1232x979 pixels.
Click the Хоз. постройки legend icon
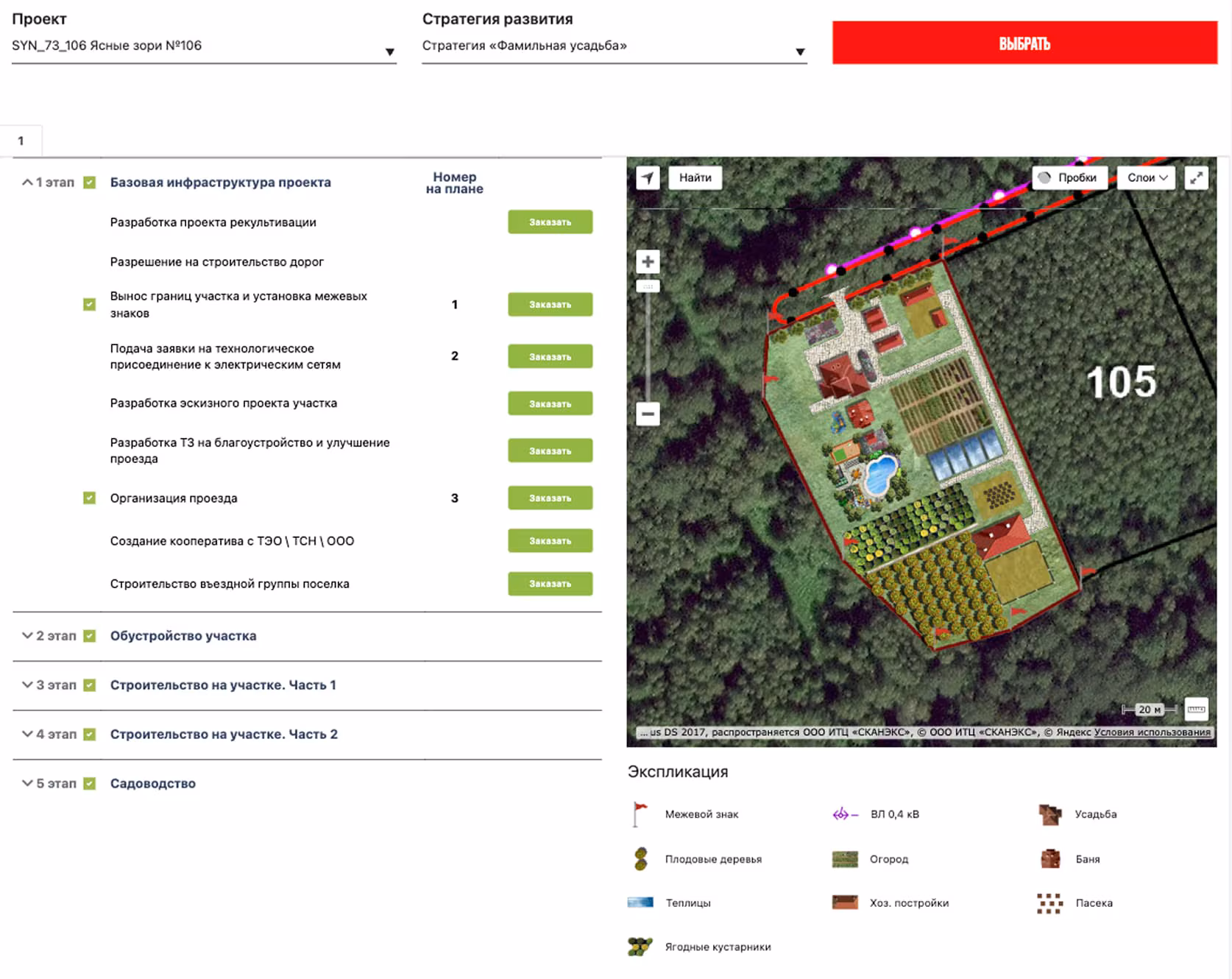tap(845, 902)
